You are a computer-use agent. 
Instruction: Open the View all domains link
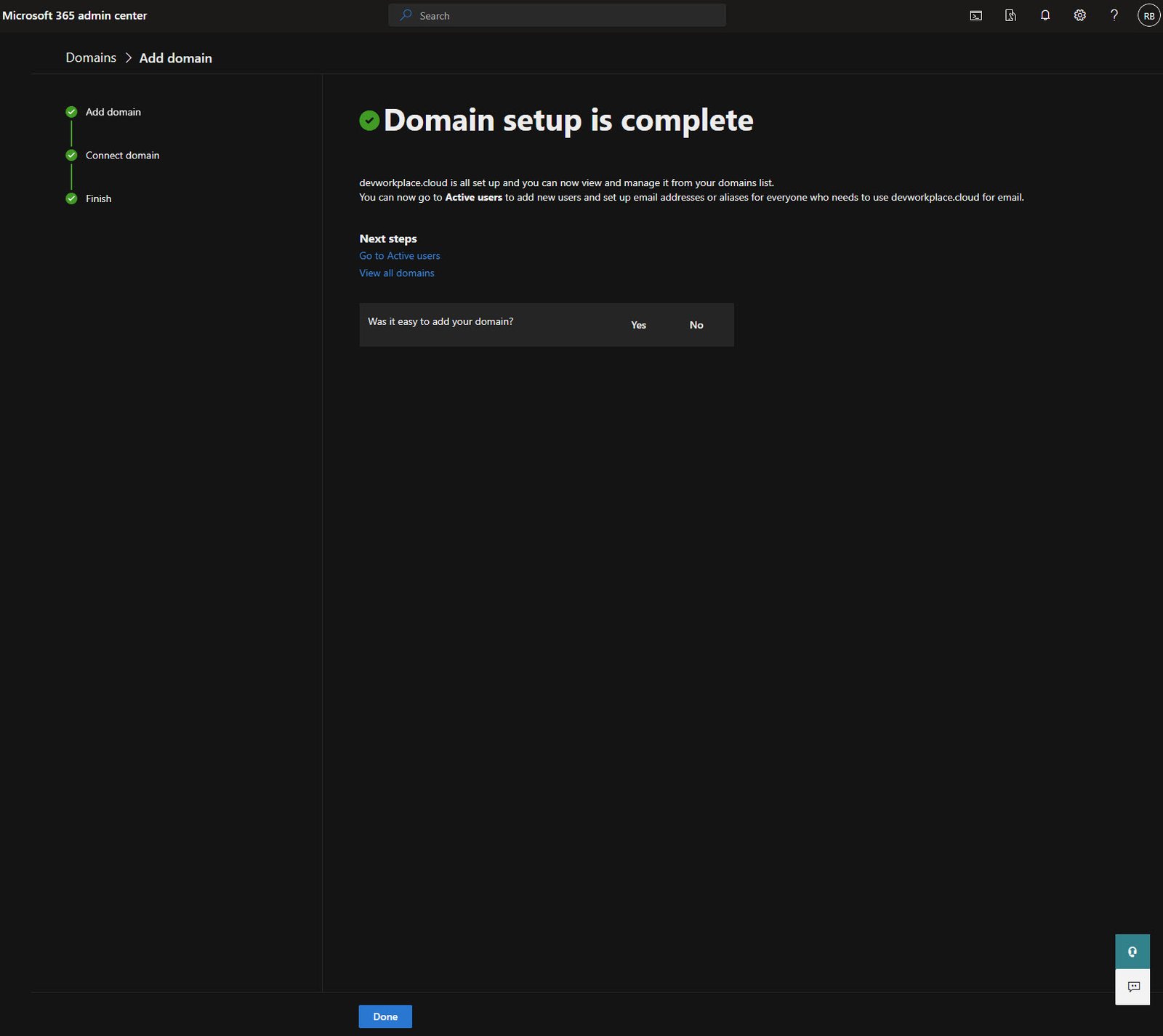396,273
